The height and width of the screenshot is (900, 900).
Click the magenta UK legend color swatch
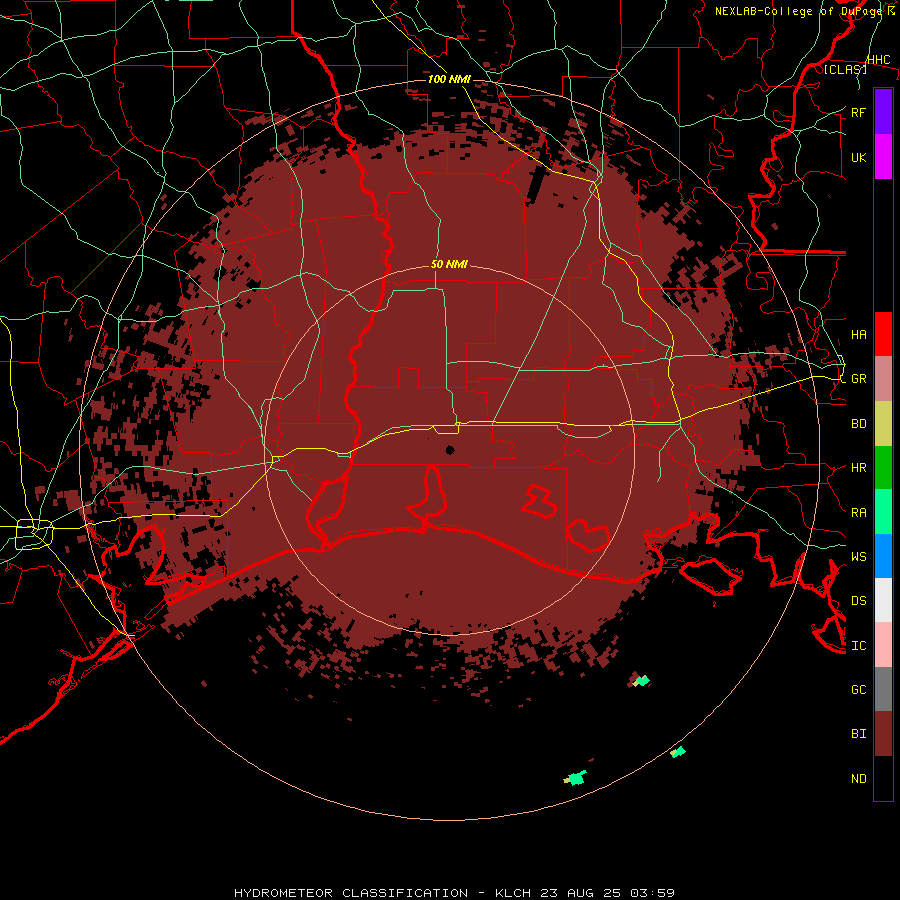click(x=883, y=157)
